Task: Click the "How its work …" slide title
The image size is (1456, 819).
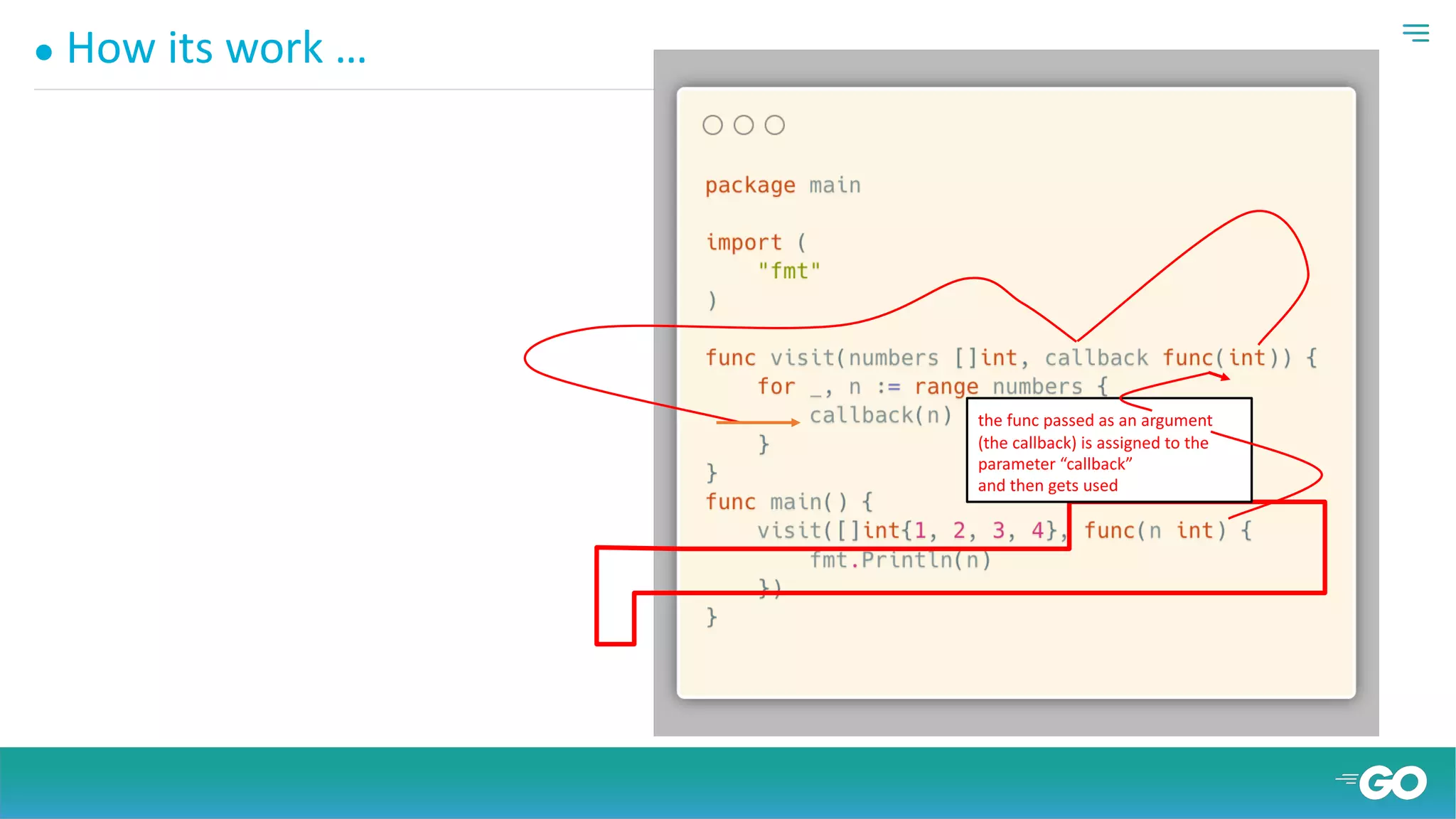Action: point(216,48)
